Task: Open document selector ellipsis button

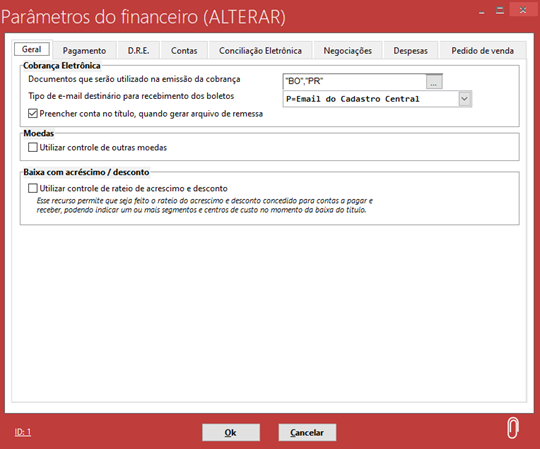Action: tap(434, 82)
